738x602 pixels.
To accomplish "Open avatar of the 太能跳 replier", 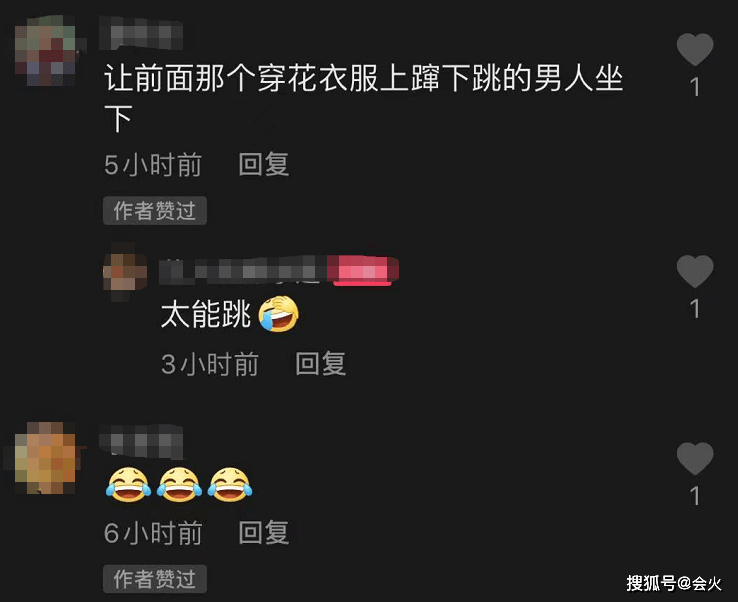I will 125,272.
